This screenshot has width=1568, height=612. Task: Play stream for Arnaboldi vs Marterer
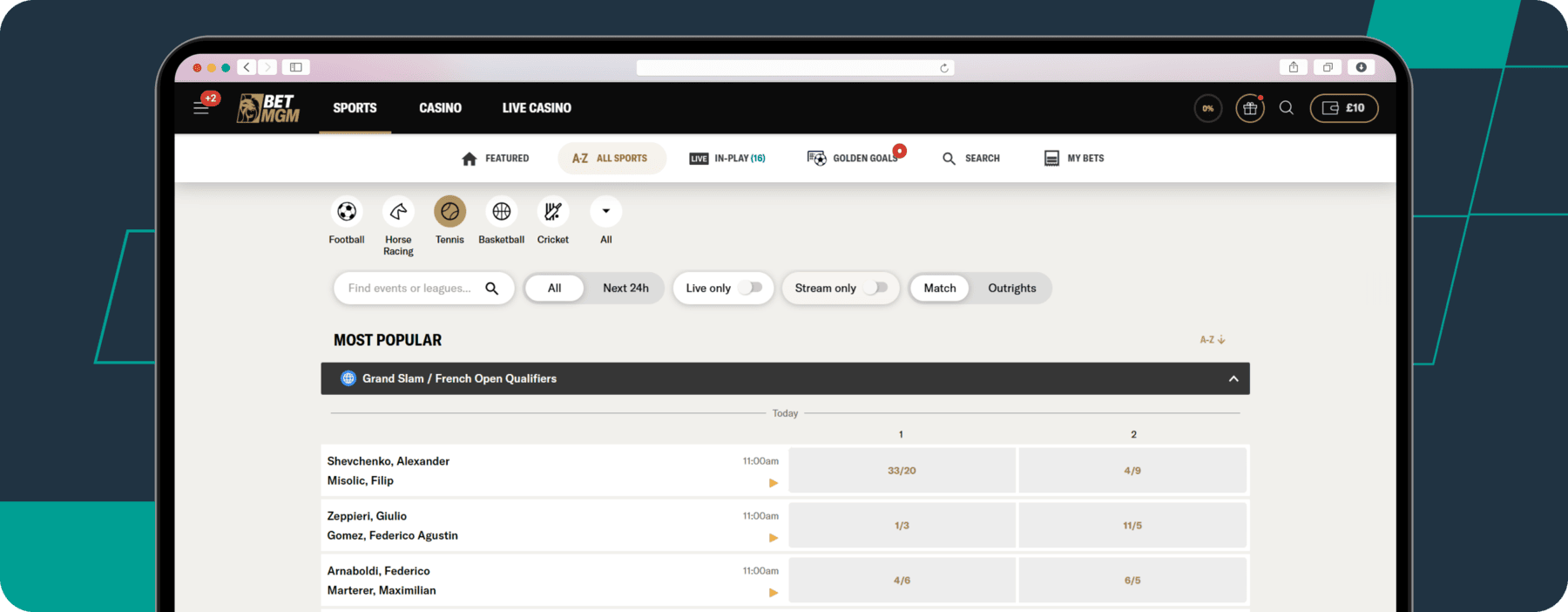[x=774, y=593]
